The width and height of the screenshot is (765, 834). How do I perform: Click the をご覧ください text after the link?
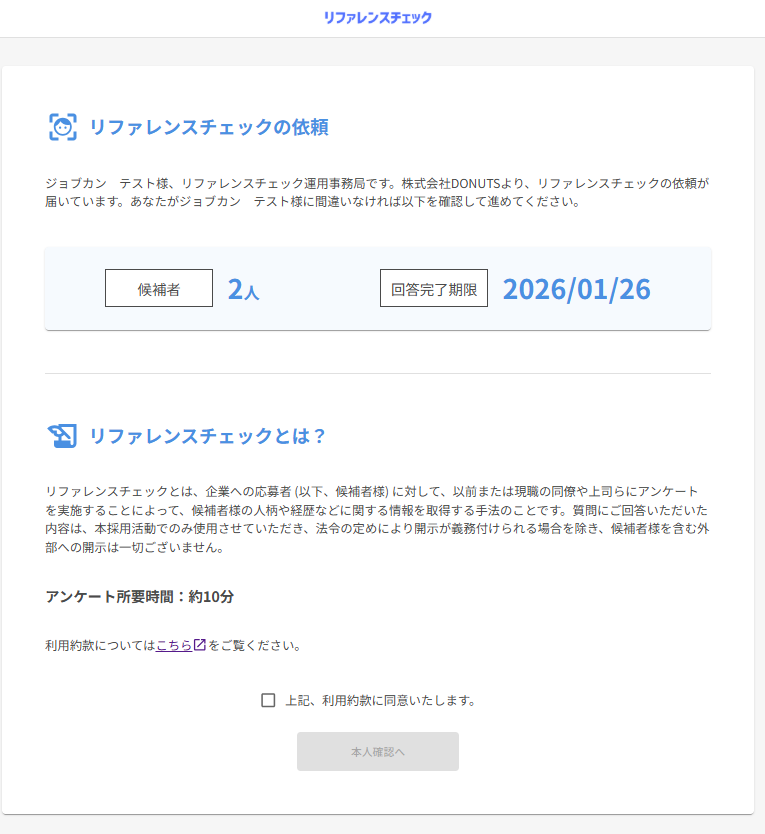[255, 645]
